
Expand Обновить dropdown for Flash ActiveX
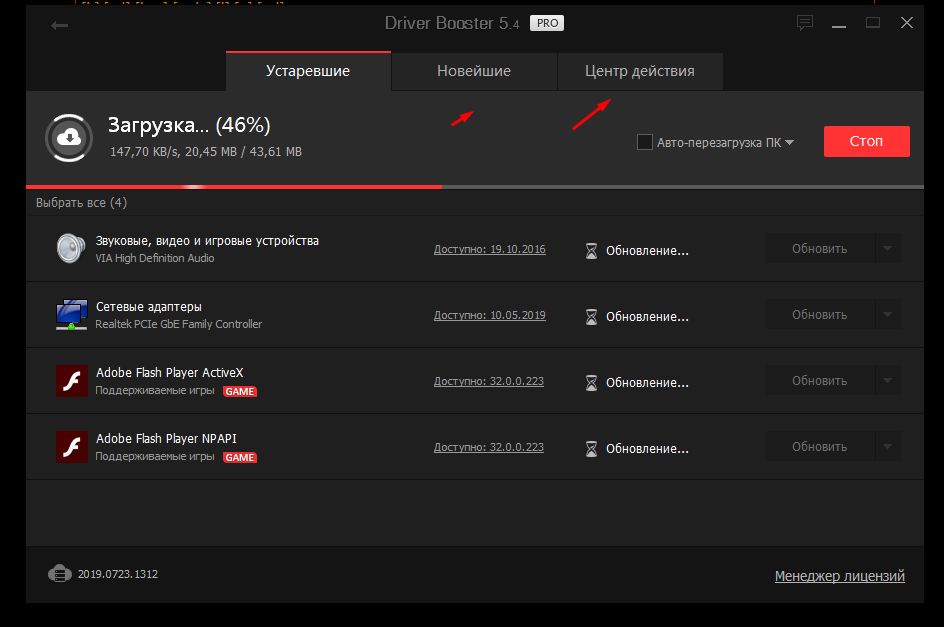[888, 381]
